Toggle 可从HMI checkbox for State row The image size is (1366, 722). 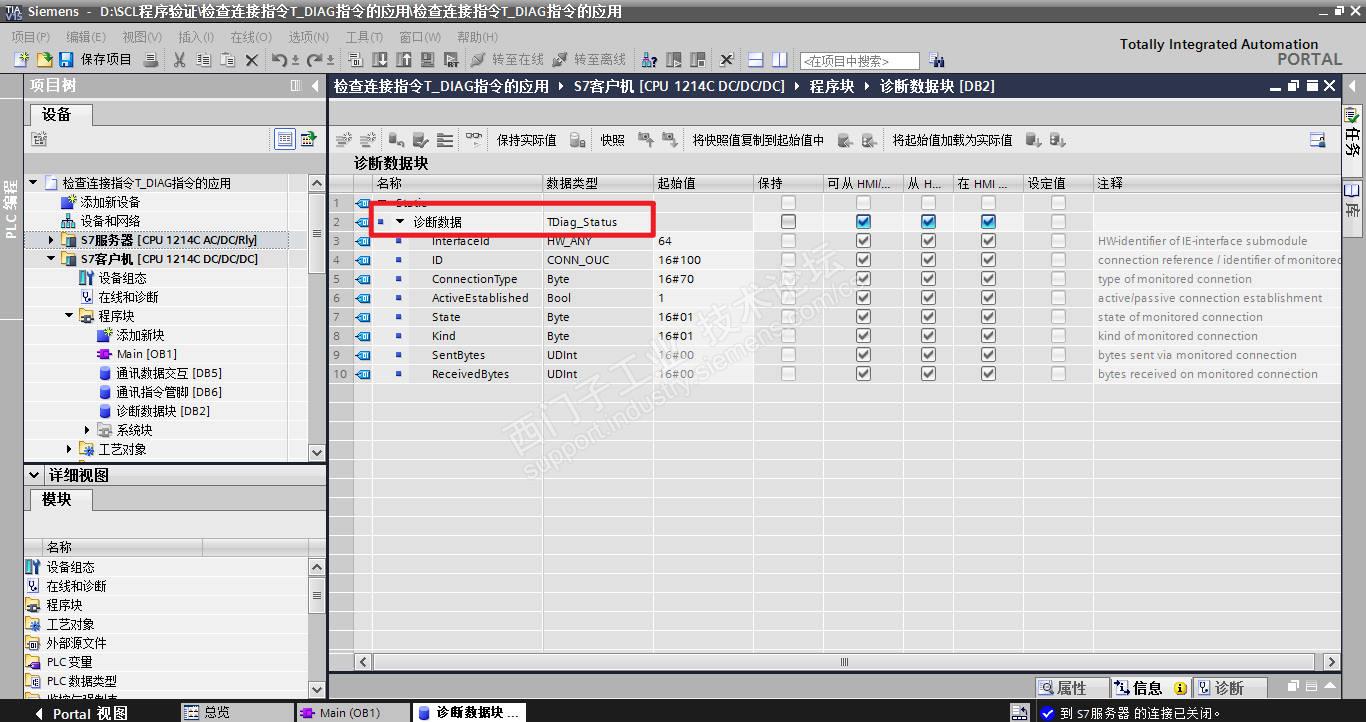pos(863,317)
